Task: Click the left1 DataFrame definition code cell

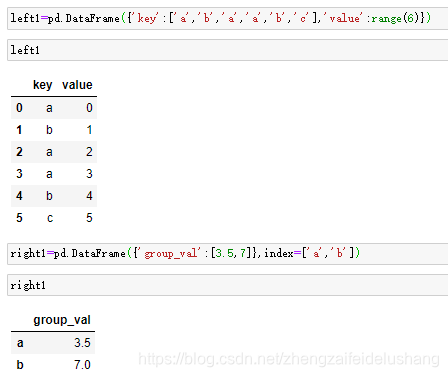Action: pos(228,19)
